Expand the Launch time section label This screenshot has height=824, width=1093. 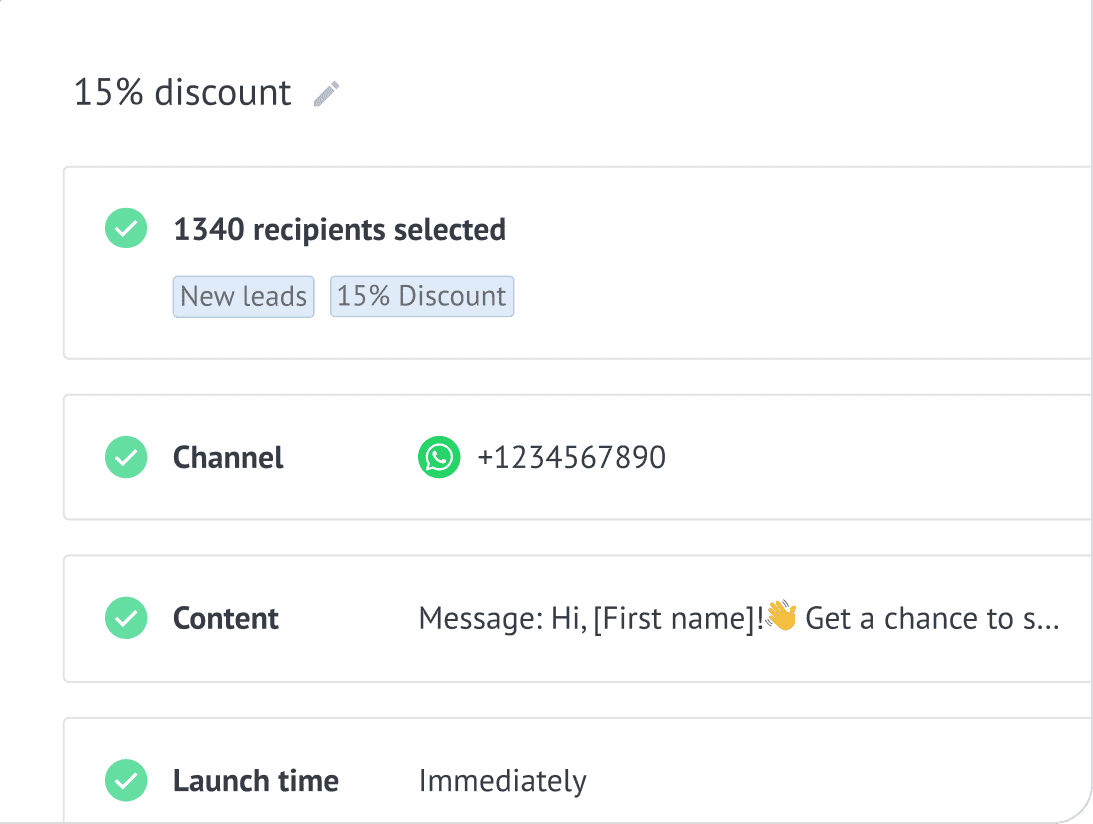pyautogui.click(x=256, y=781)
